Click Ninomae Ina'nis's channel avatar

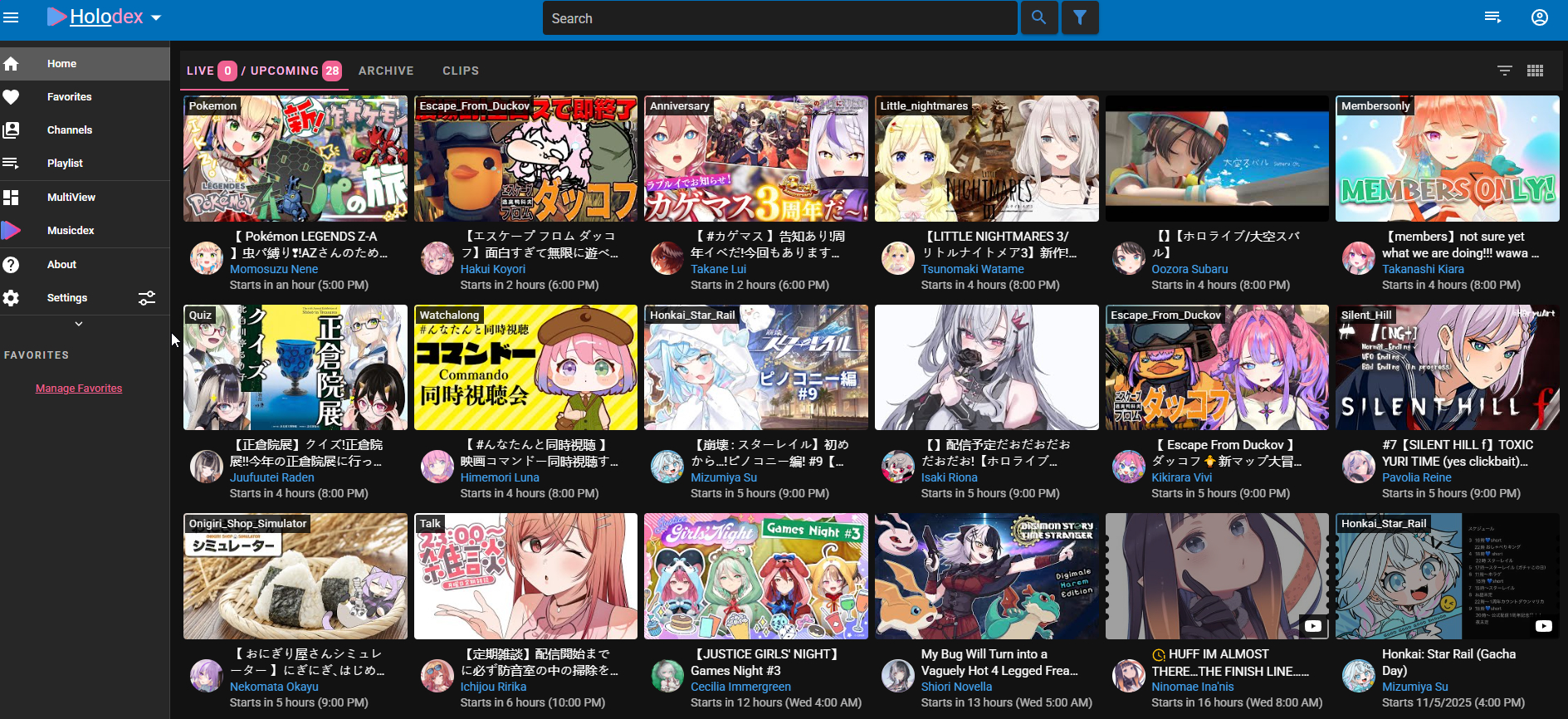pyautogui.click(x=1129, y=676)
